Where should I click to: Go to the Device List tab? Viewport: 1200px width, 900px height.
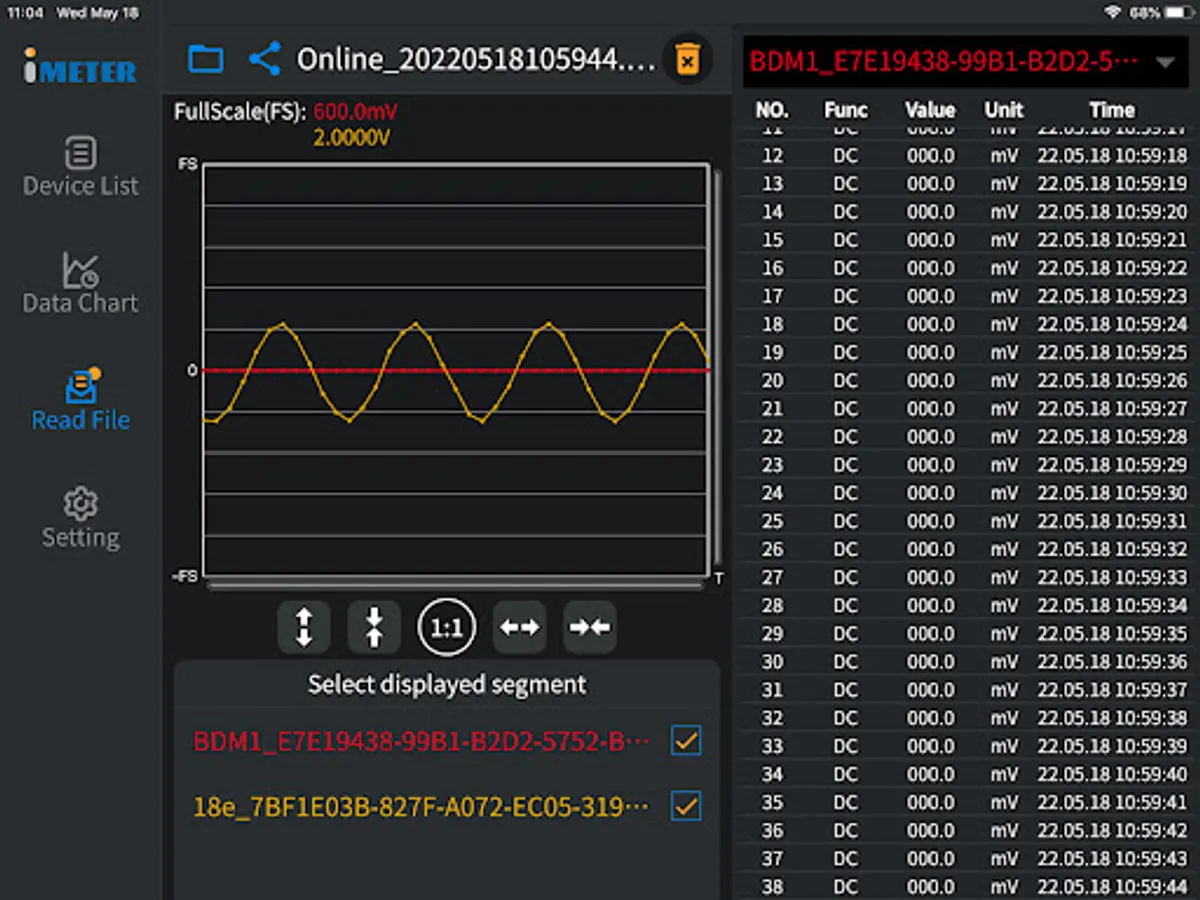[x=80, y=167]
